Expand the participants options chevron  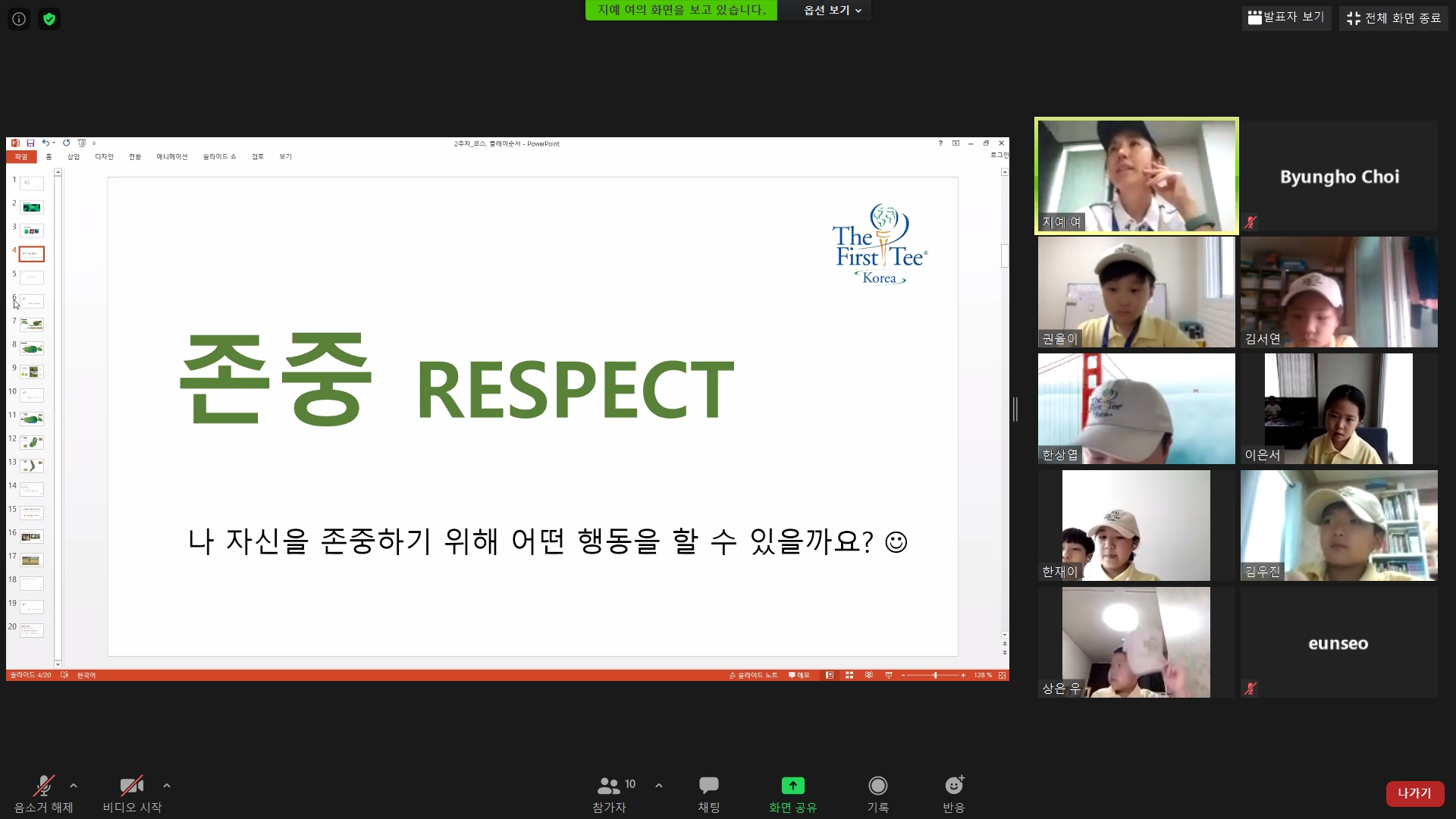659,786
